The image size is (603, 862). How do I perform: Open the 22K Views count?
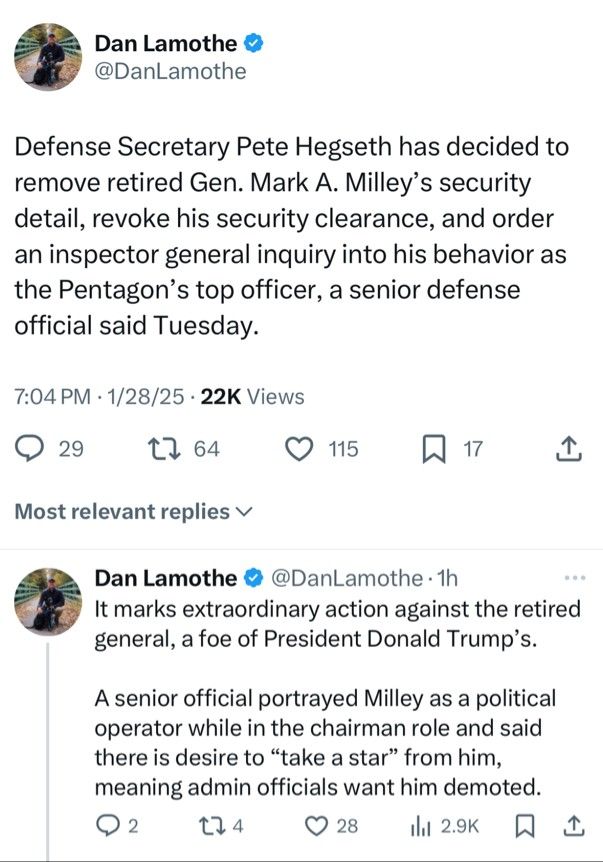[x=252, y=396]
